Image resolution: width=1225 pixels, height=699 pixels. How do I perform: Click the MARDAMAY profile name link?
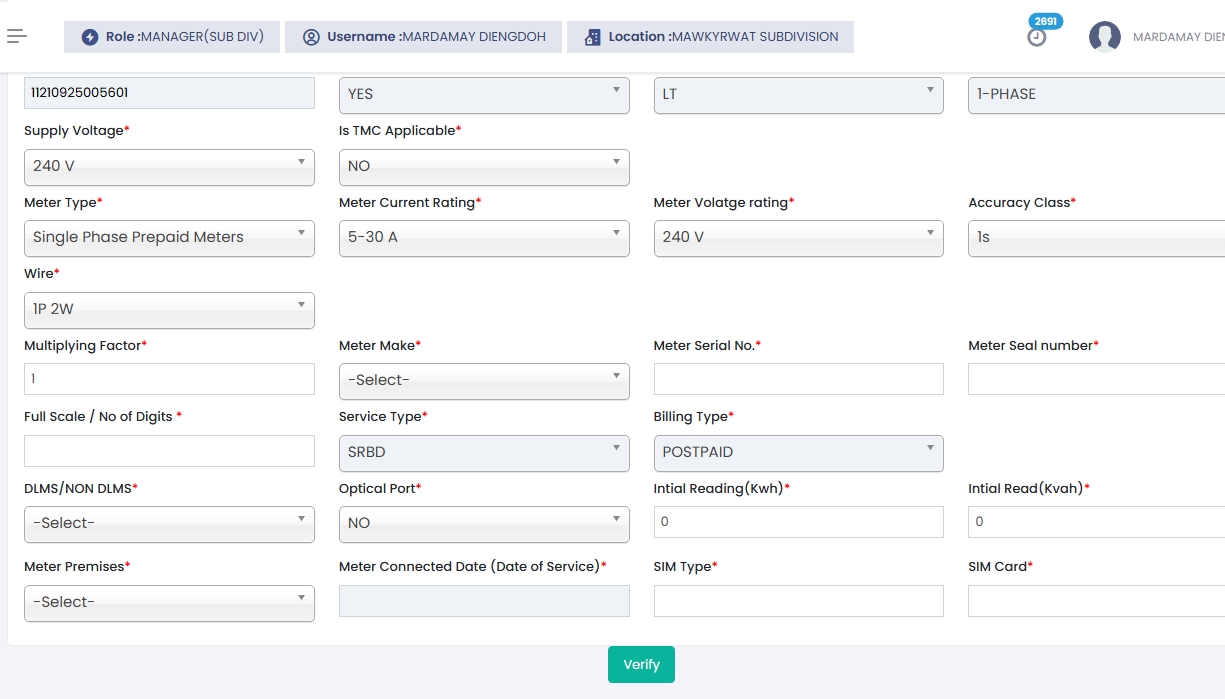point(1178,37)
